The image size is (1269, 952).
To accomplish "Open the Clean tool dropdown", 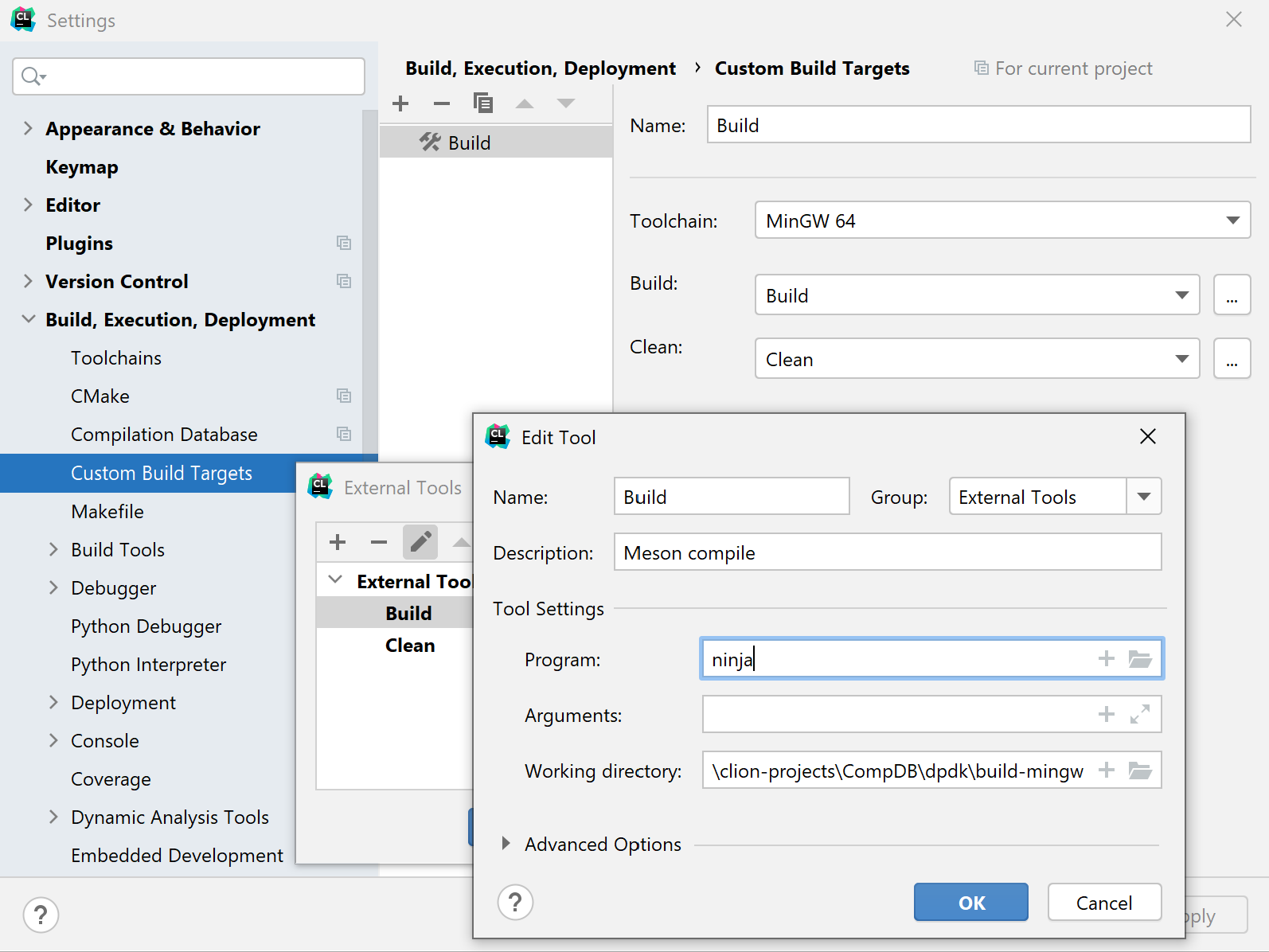I will point(1182,359).
